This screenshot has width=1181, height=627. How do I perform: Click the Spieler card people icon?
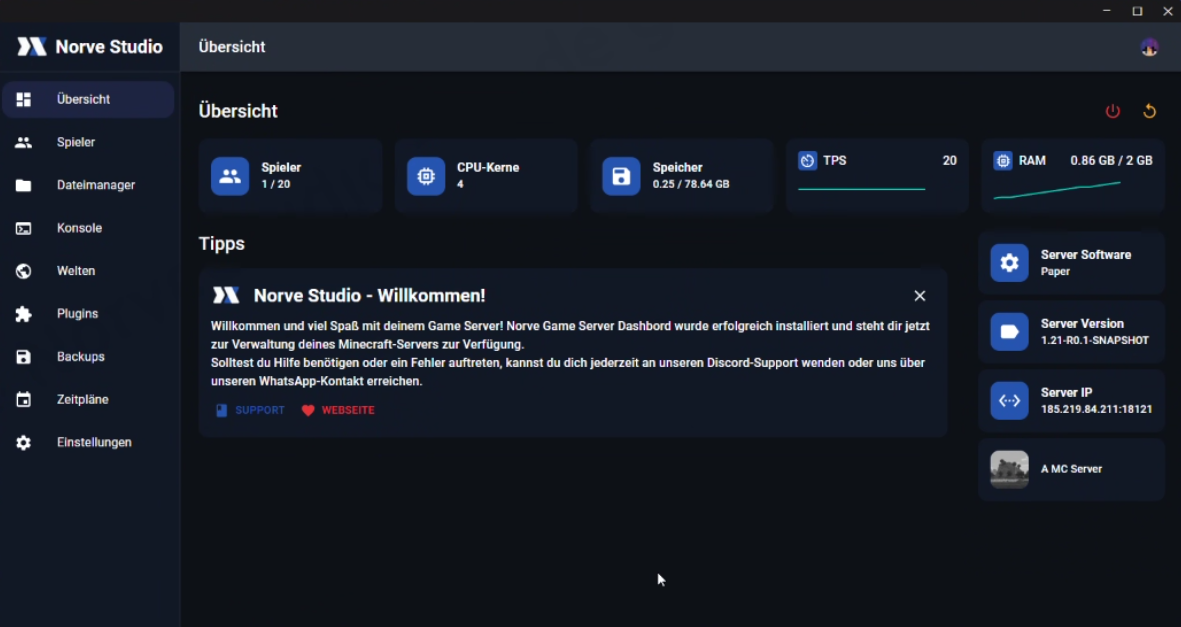click(230, 176)
